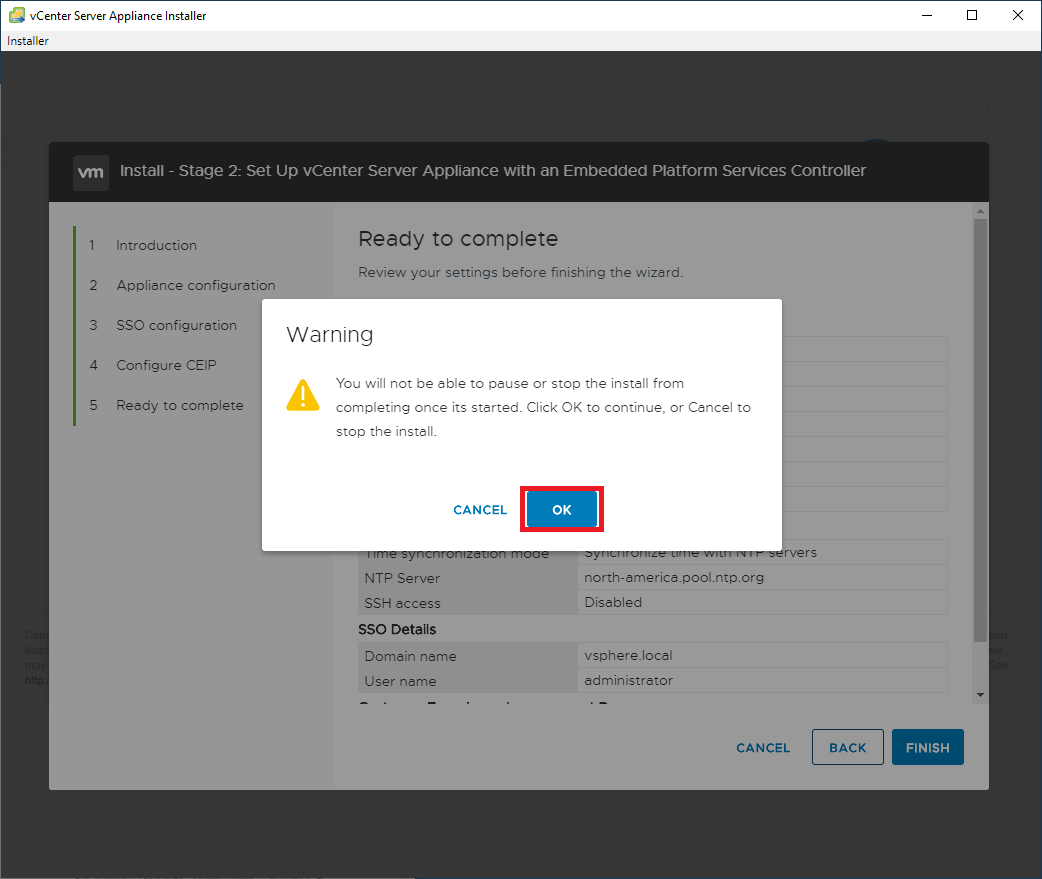Click OK in the Warning dialog
Image resolution: width=1042 pixels, height=879 pixels.
[x=561, y=510]
